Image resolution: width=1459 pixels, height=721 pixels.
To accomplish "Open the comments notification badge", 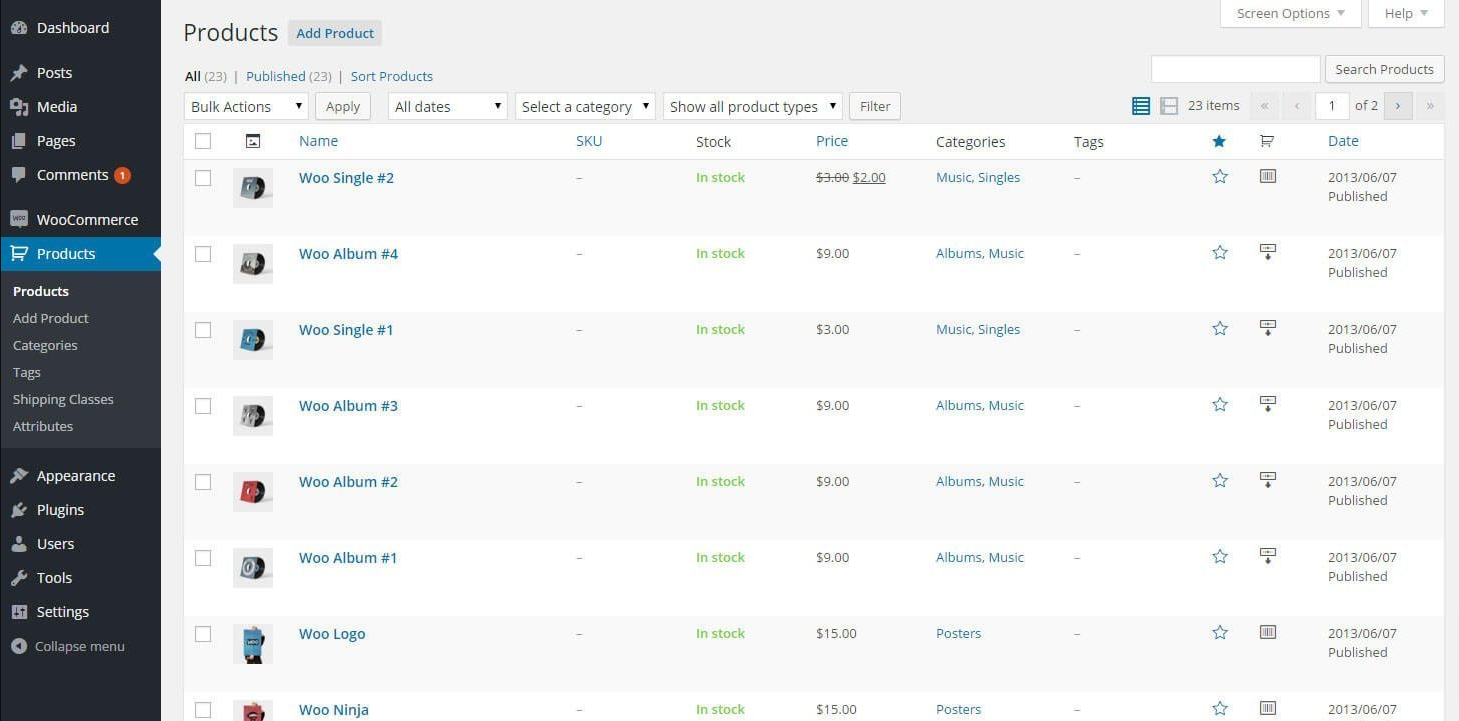I will click(122, 176).
